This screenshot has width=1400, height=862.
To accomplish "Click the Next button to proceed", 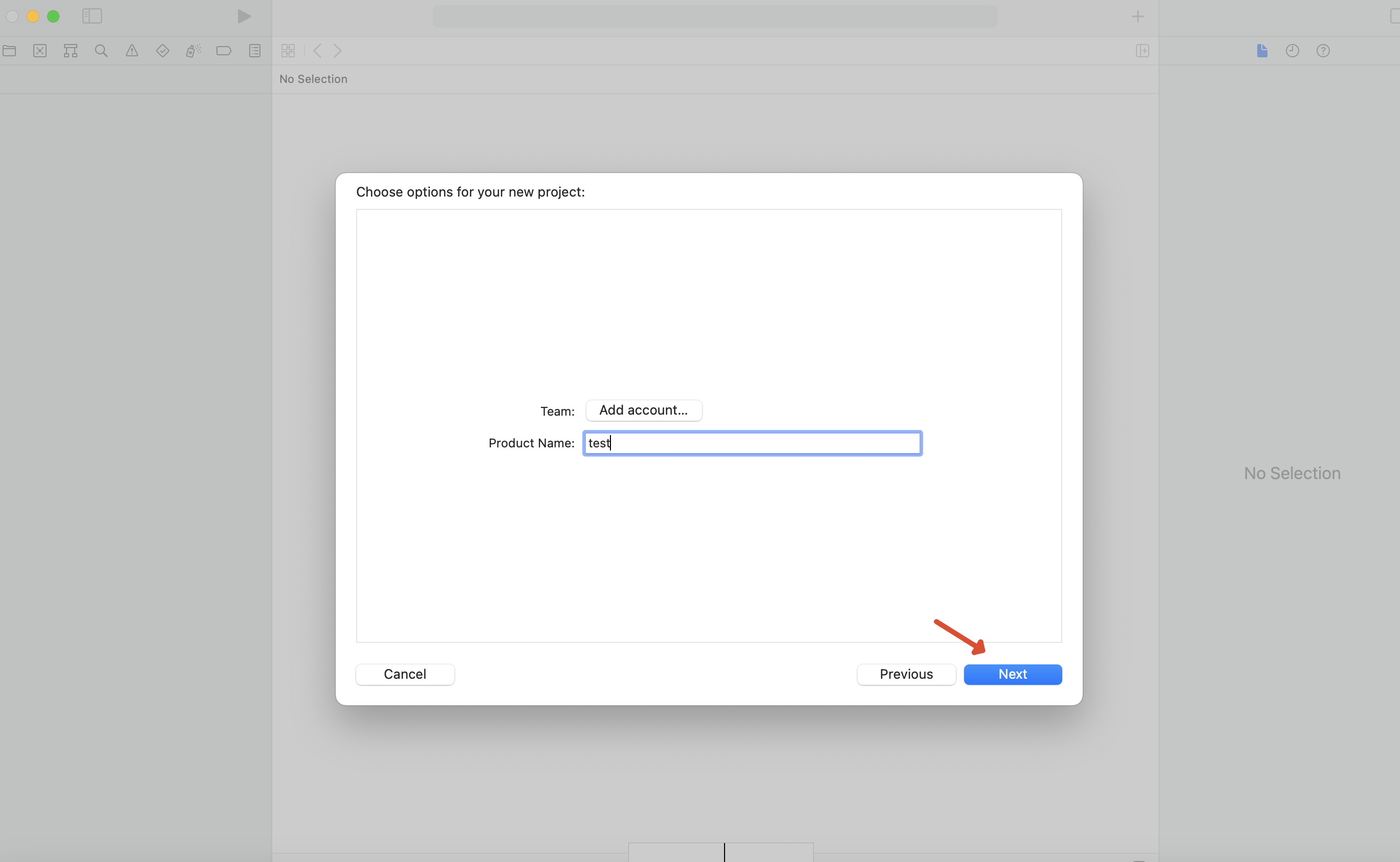I will click(x=1012, y=673).
